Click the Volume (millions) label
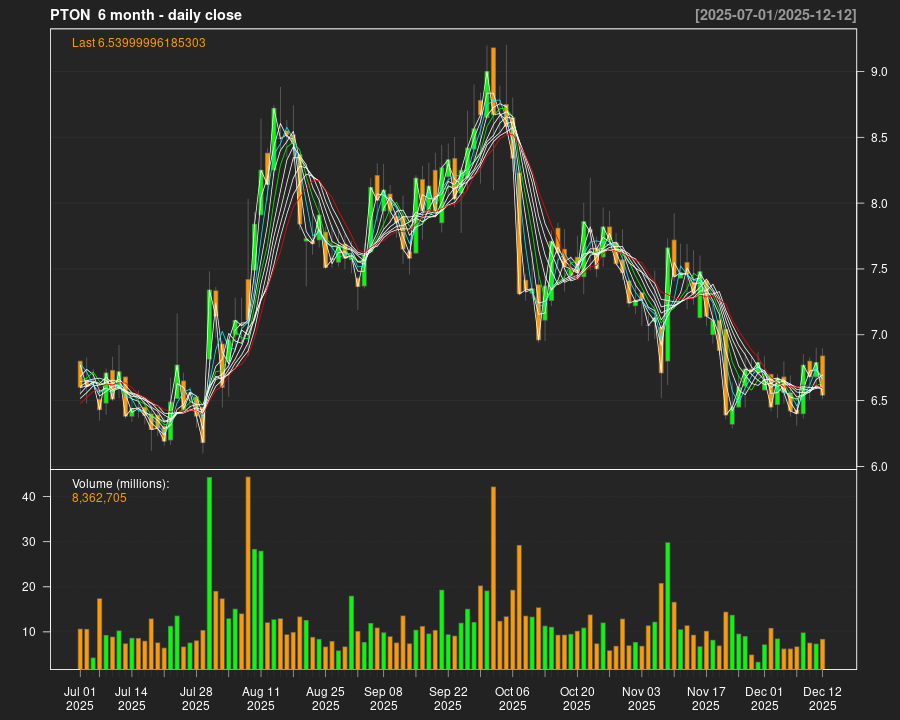 pyautogui.click(x=121, y=484)
